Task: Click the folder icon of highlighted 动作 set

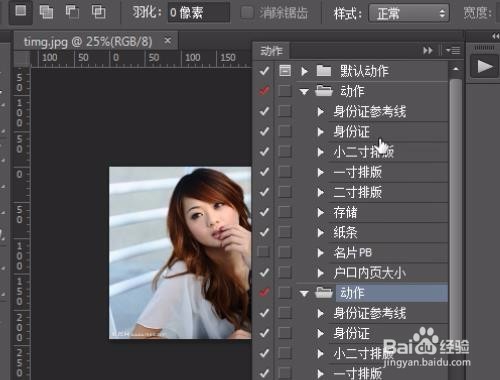Action: 324,293
